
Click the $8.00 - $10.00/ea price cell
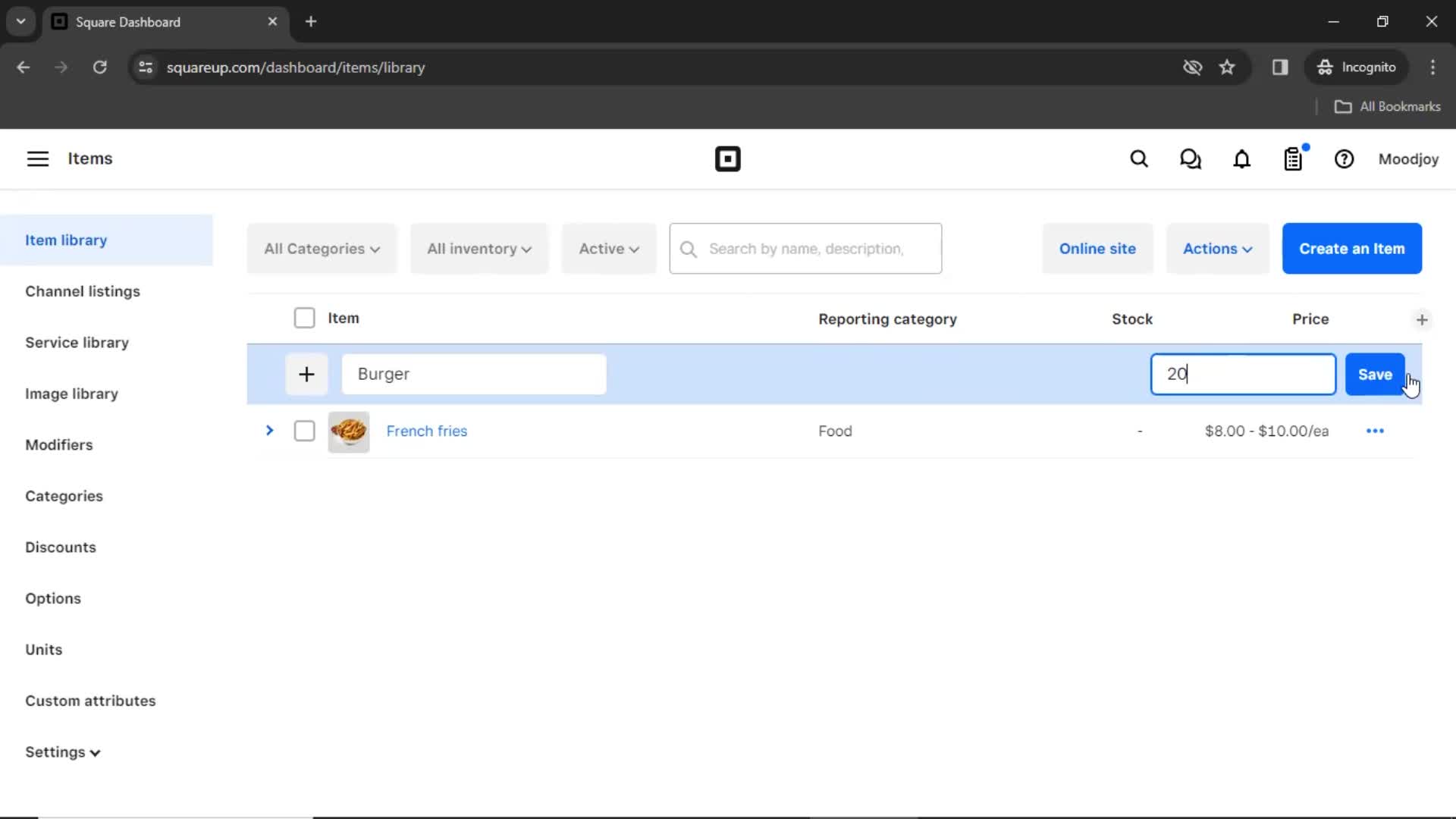point(1266,431)
